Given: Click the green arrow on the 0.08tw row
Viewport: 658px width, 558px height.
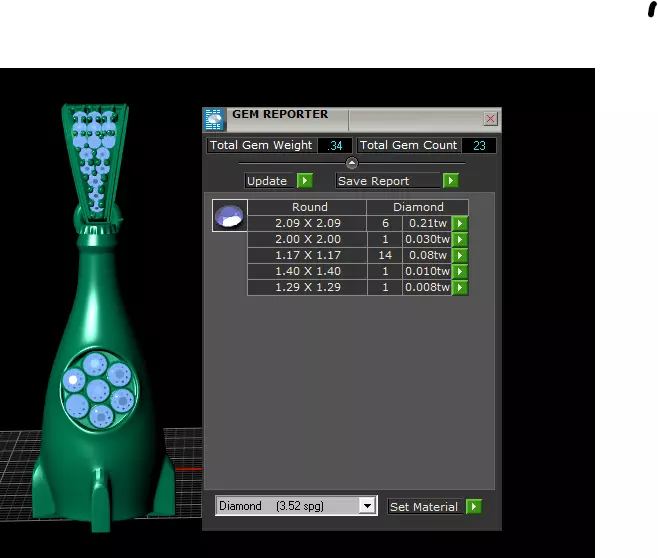Looking at the screenshot, I should coord(460,255).
